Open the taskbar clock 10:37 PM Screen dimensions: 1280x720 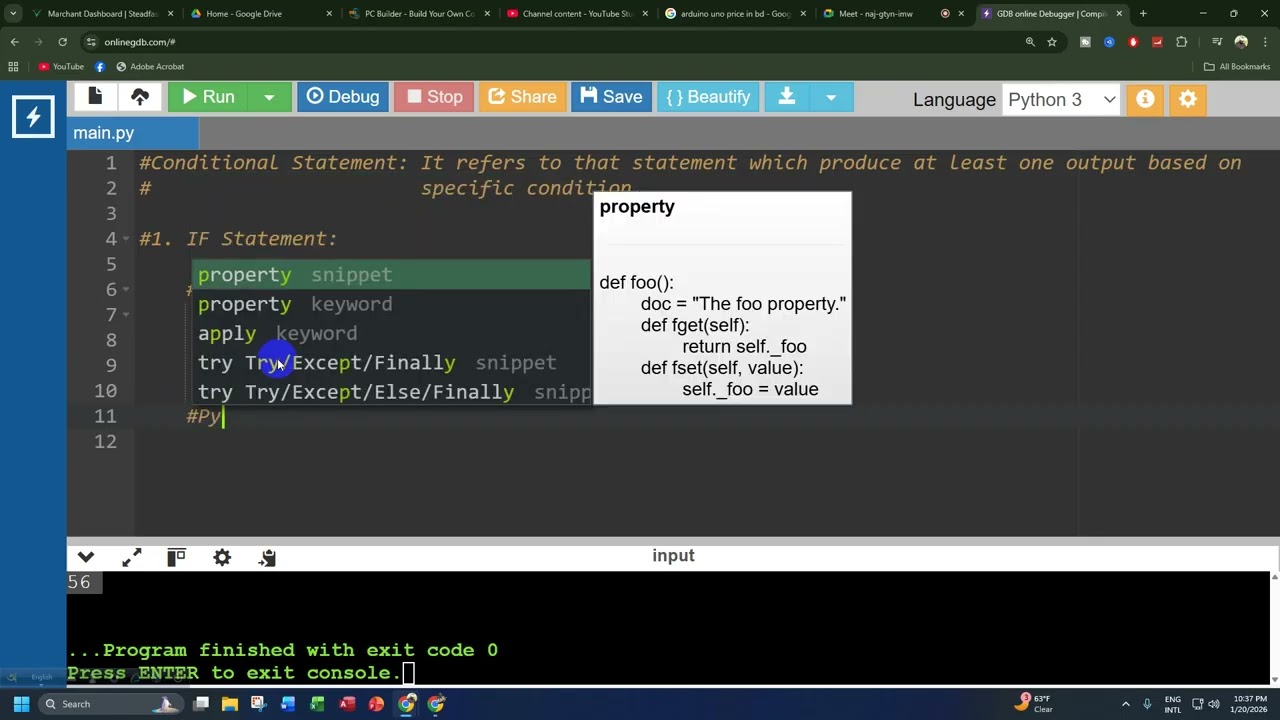click(1250, 704)
